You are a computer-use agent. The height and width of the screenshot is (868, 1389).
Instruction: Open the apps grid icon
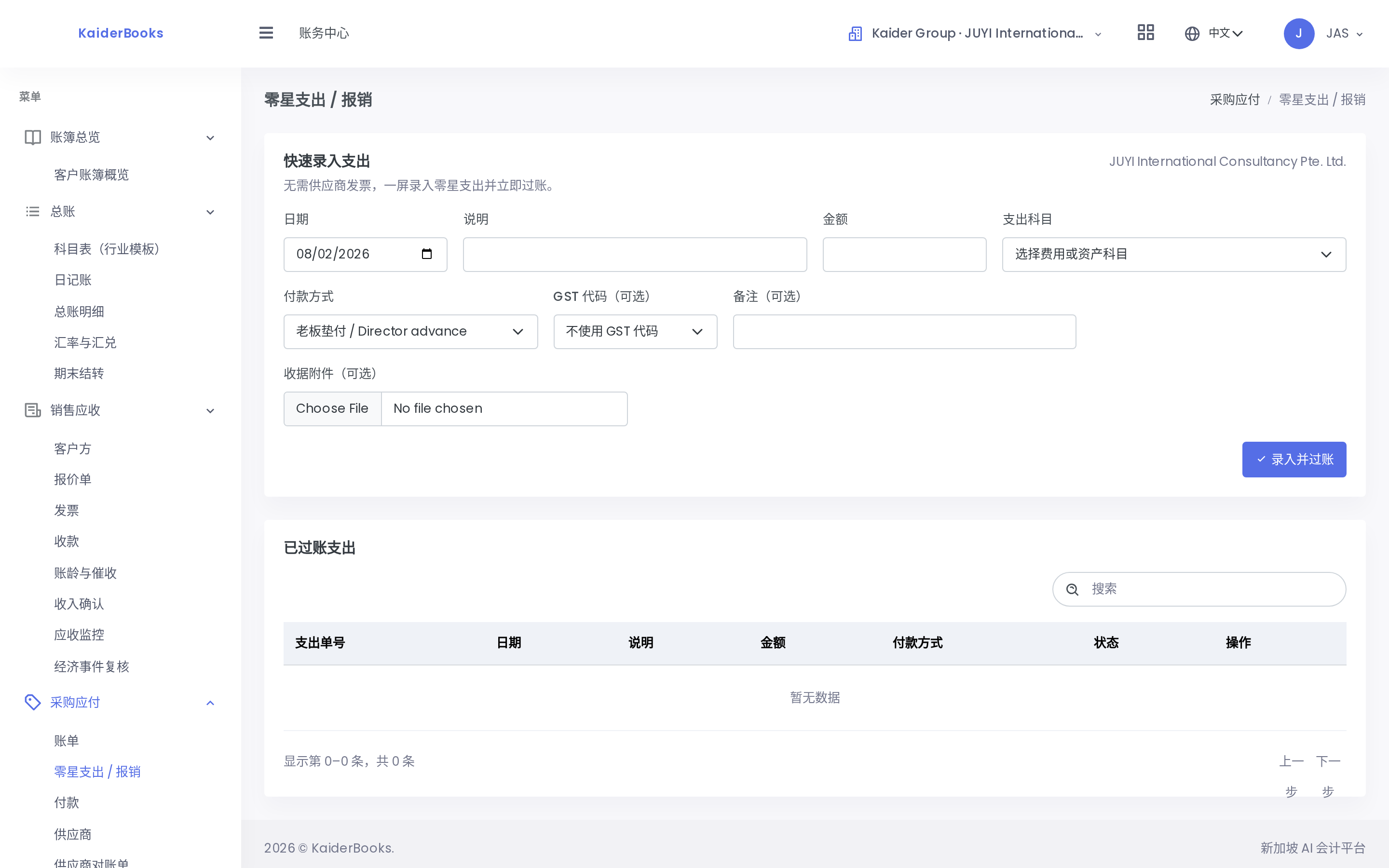1145,33
